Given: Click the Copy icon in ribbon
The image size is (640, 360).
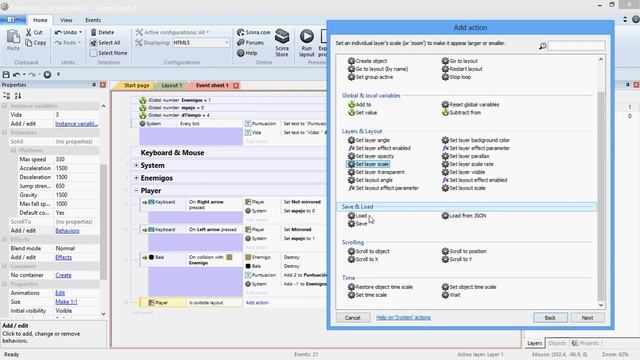Looking at the screenshot, I should point(29,42).
